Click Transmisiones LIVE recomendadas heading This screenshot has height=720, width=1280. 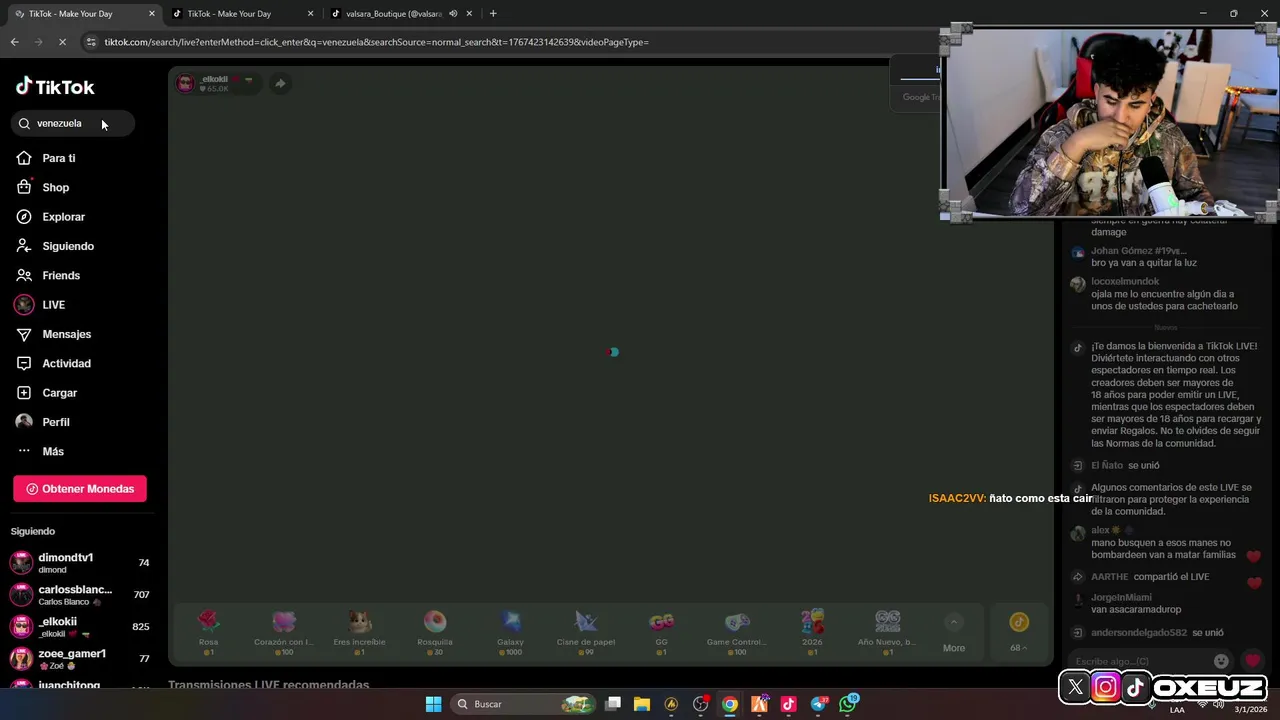click(x=268, y=685)
